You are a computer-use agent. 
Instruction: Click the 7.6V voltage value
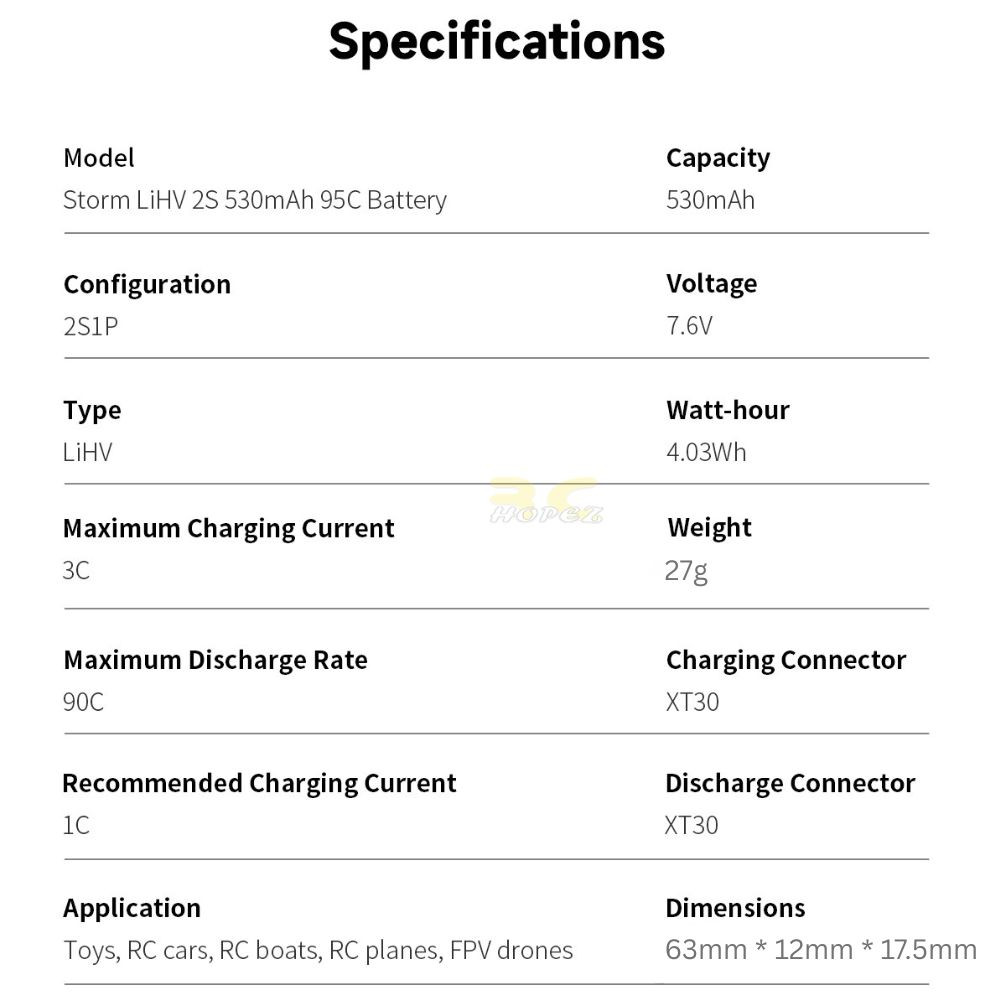pyautogui.click(x=689, y=326)
